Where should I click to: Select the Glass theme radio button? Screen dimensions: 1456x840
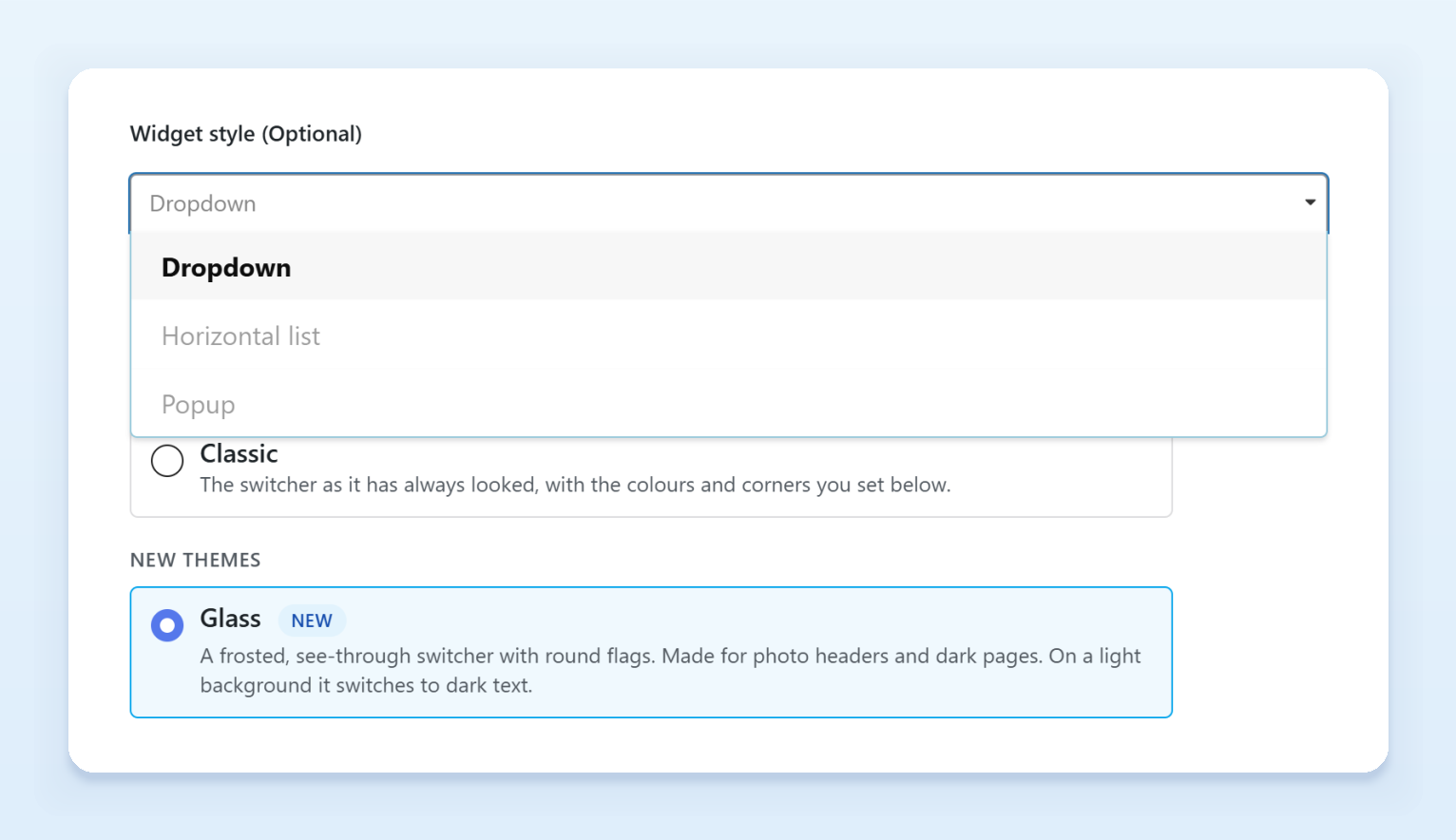(167, 625)
